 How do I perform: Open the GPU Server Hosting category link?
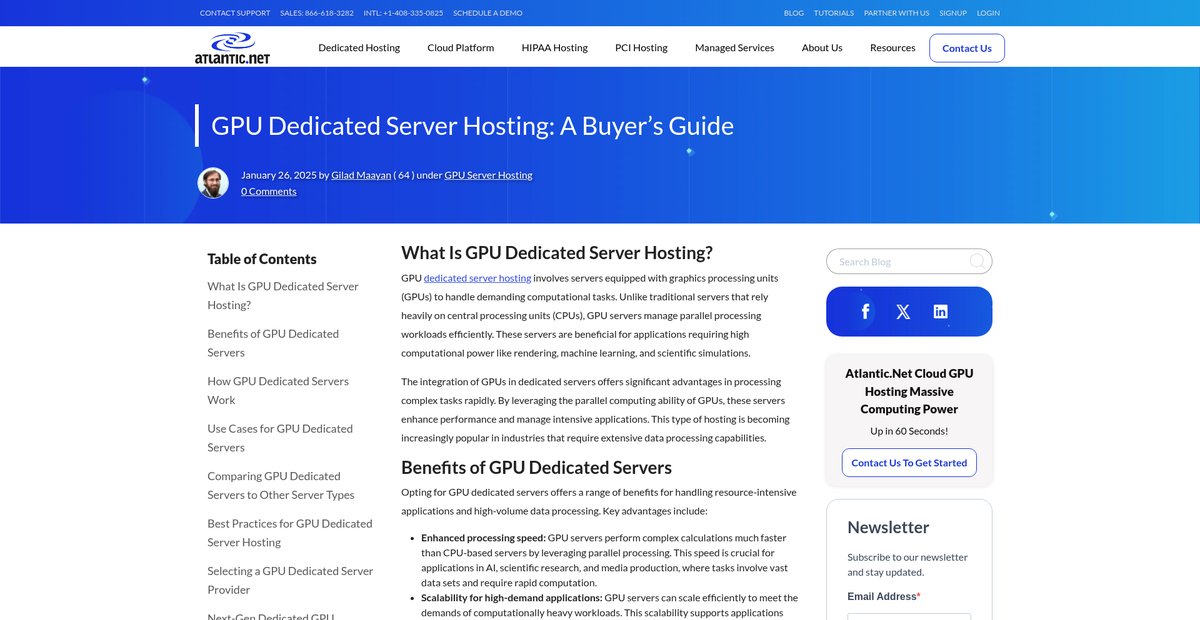click(x=488, y=175)
